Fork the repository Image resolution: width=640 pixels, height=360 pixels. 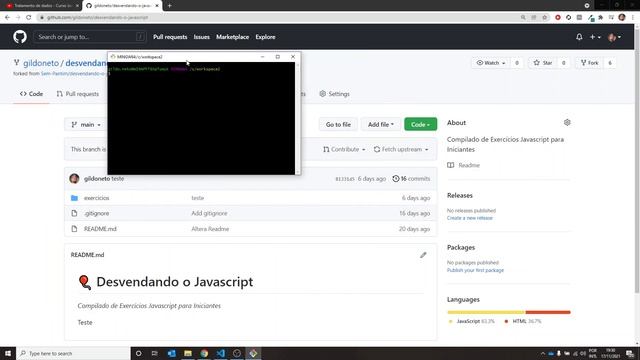[590, 63]
